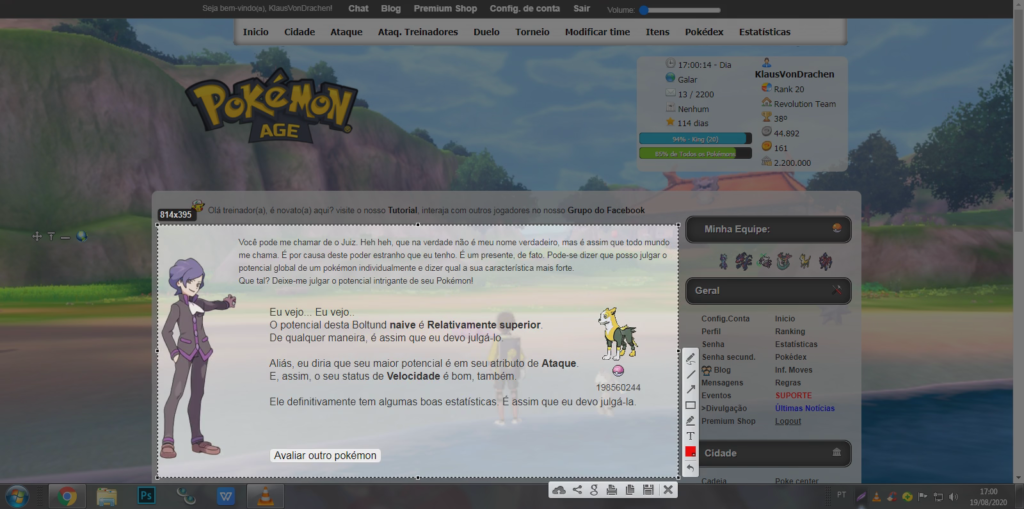The image size is (1024, 509).
Task: Open Mensagens in Geral list
Action: [722, 383]
